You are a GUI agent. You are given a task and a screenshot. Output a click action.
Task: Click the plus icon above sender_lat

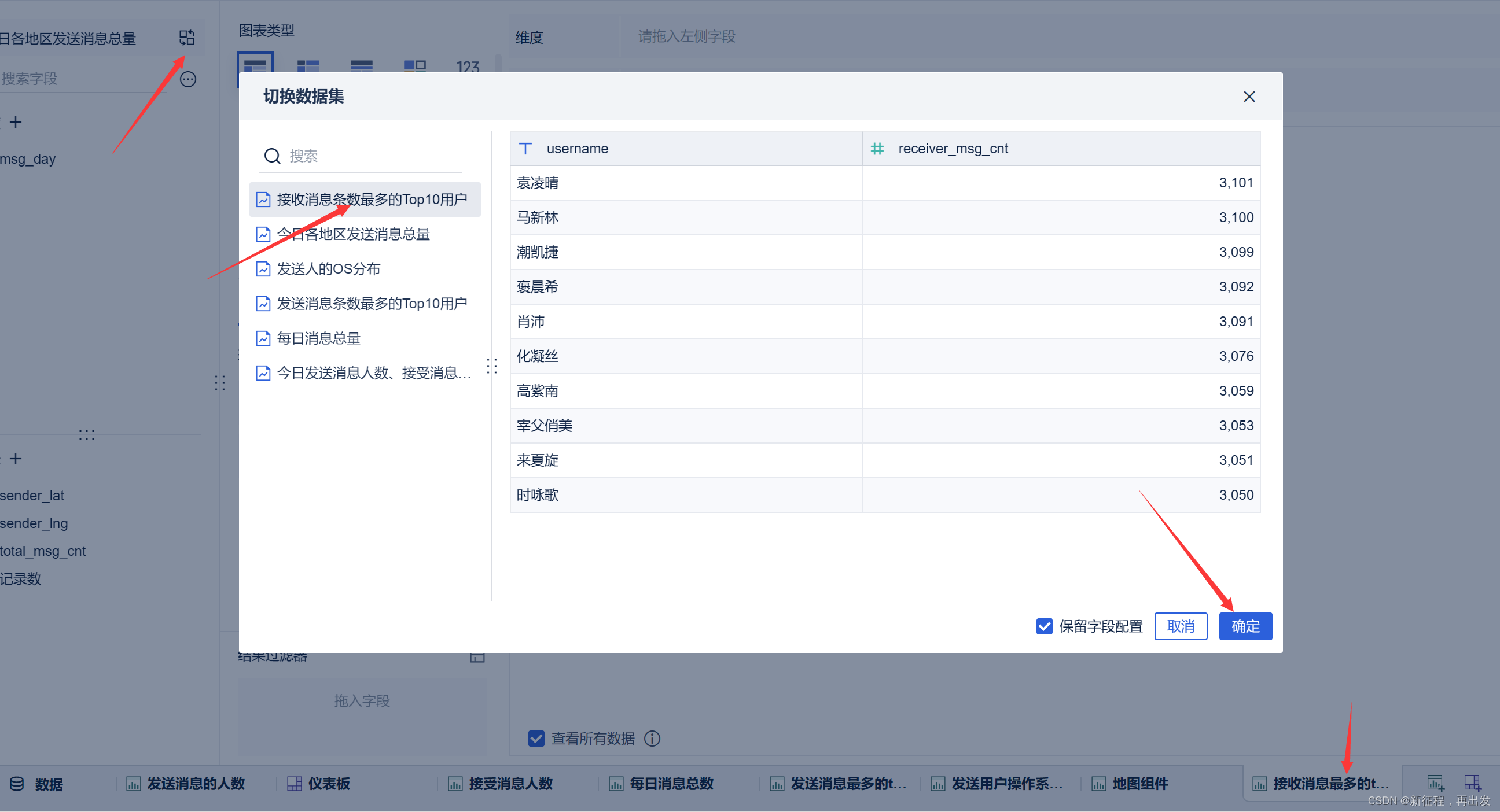16,459
